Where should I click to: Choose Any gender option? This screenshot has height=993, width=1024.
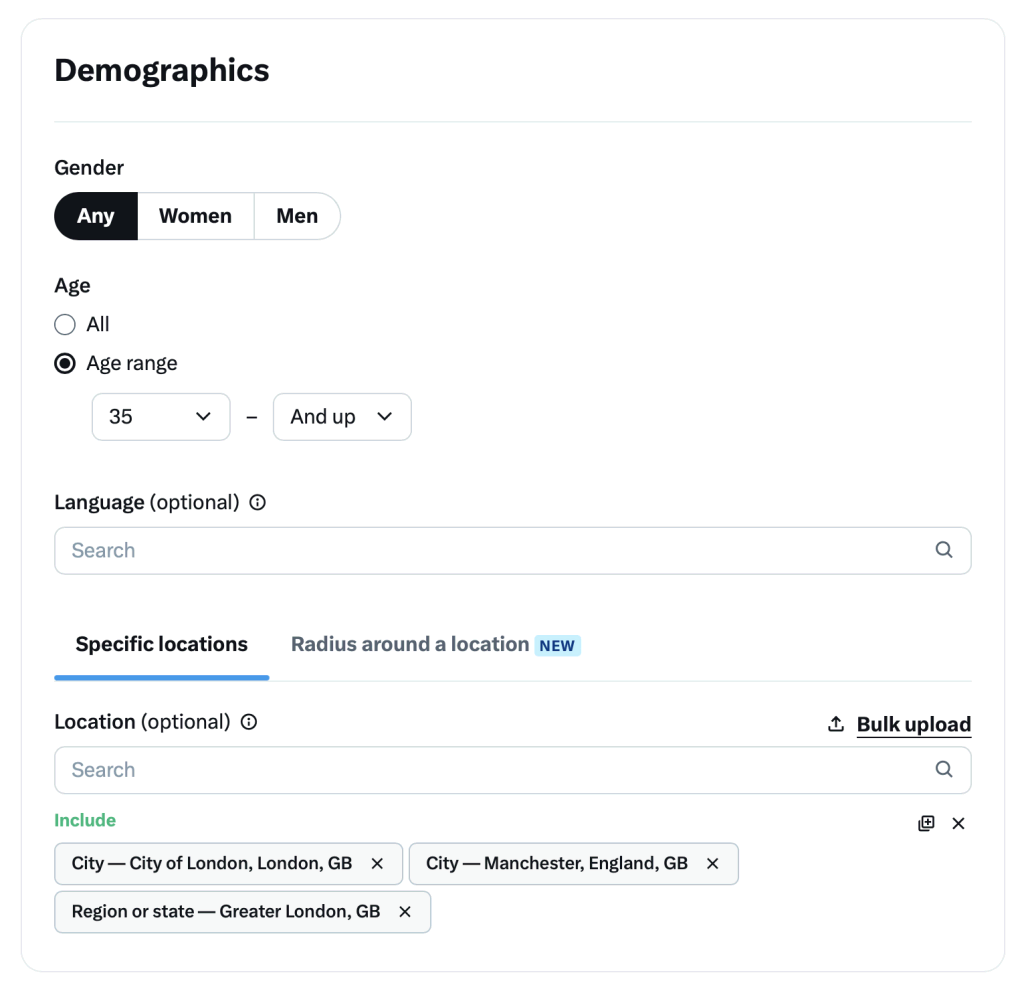point(96,216)
